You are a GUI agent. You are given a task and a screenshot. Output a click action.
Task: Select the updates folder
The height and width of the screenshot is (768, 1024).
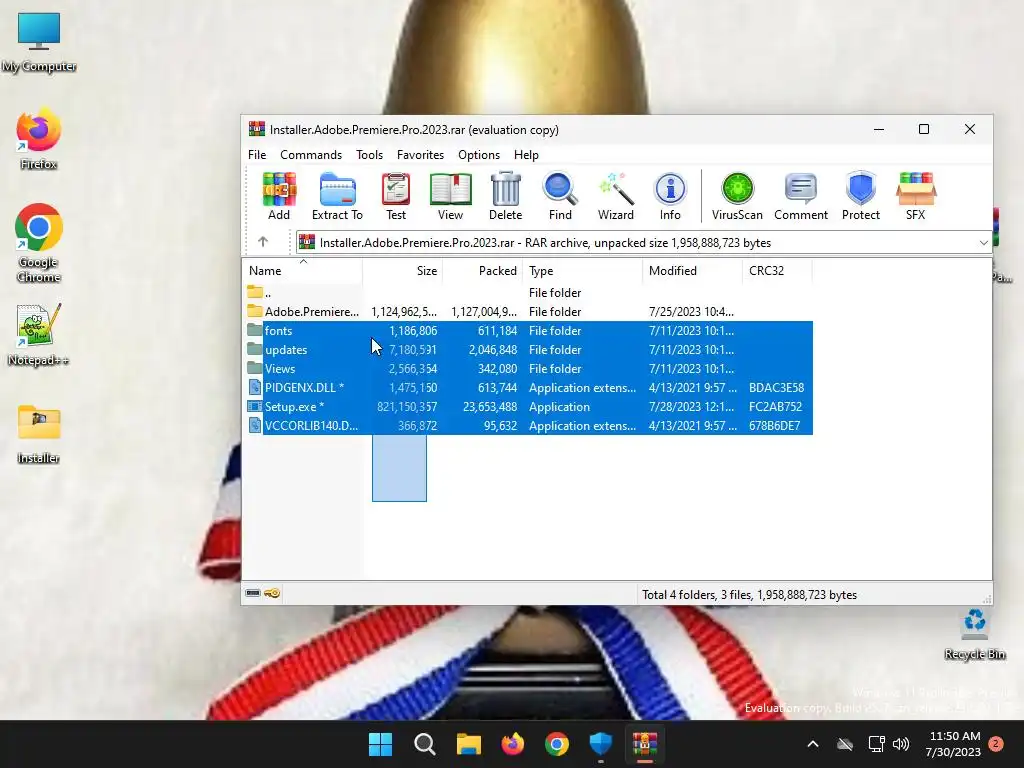click(x=529, y=349)
